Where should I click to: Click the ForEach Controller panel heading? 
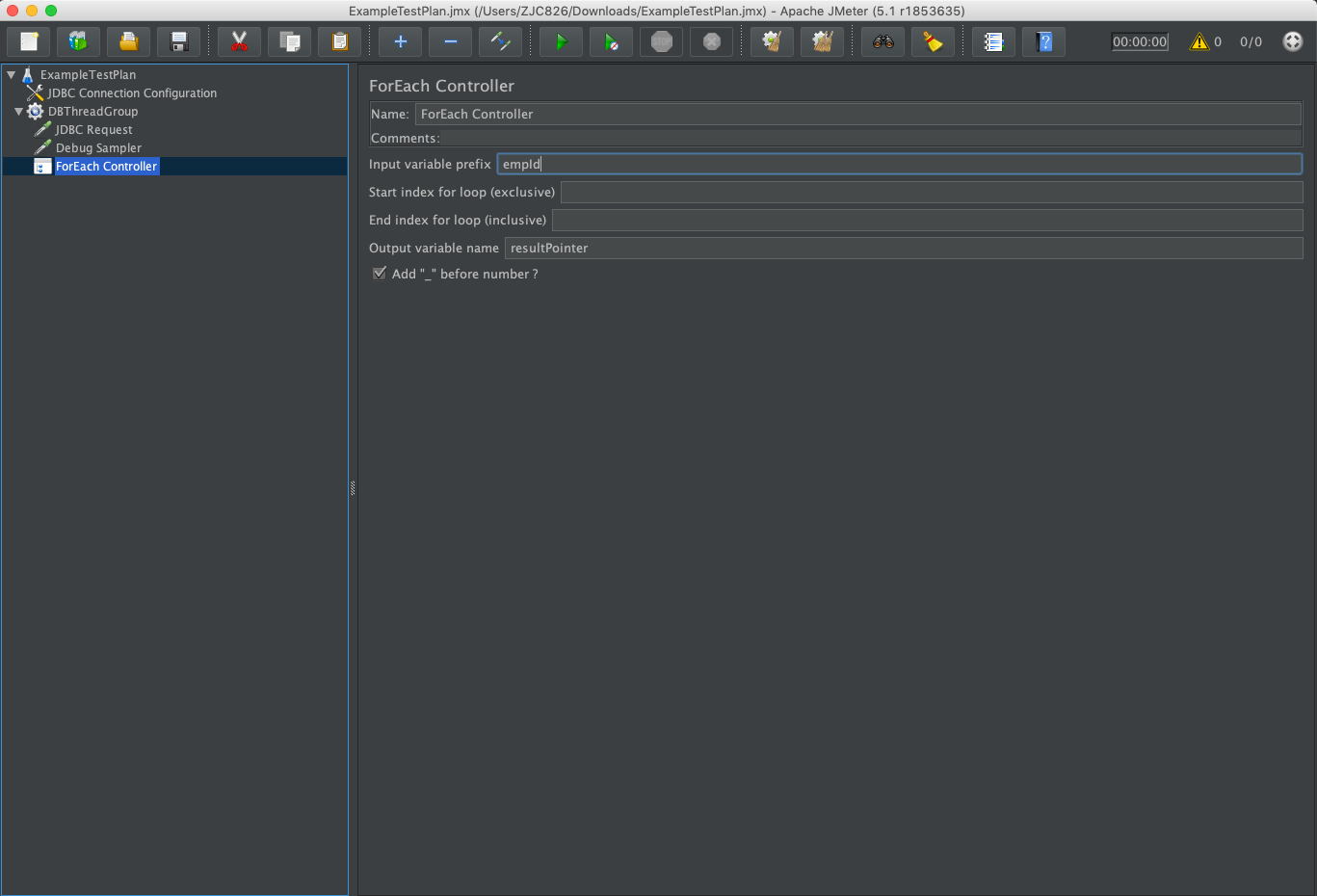(441, 86)
